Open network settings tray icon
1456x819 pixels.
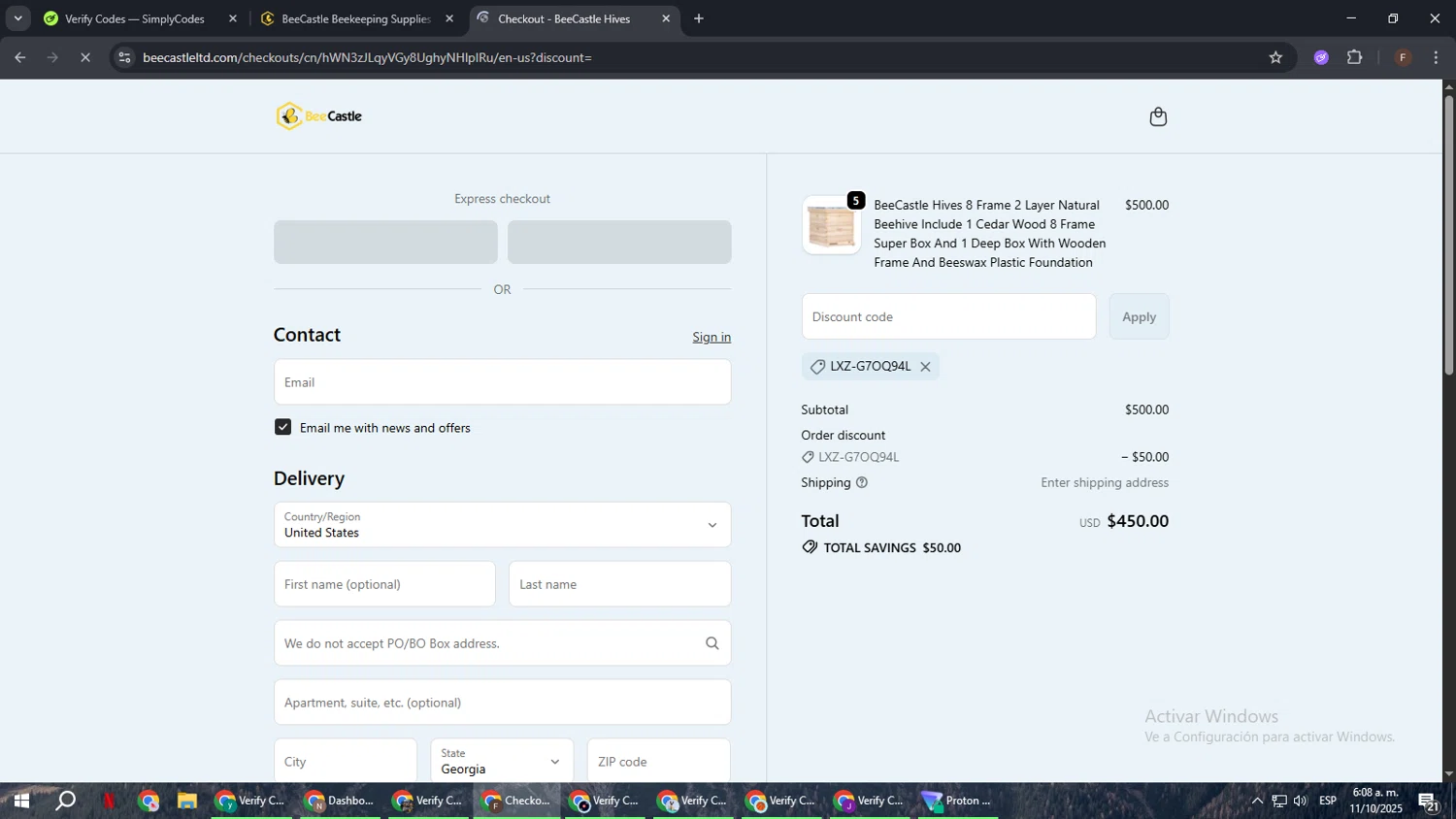[1279, 801]
